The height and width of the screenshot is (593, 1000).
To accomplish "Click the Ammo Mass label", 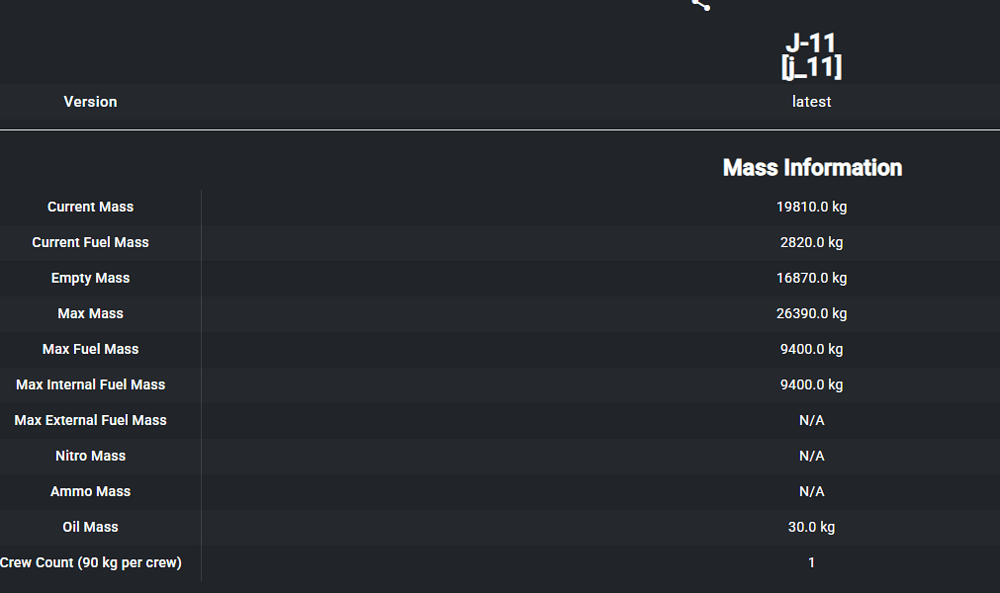I will tap(90, 492).
